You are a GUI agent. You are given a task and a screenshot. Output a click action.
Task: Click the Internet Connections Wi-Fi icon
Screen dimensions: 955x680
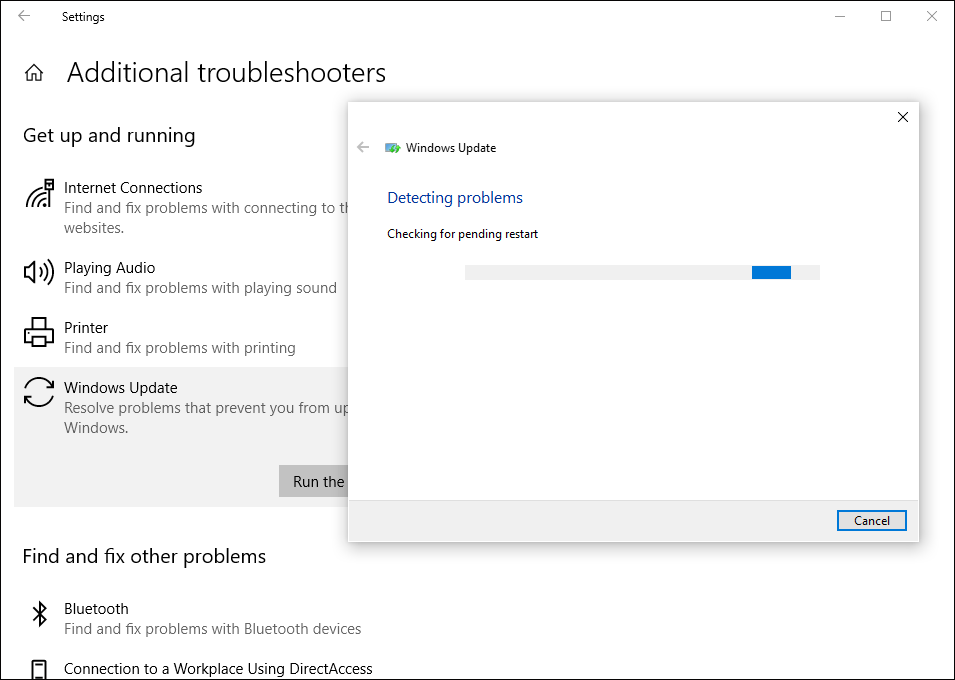[39, 193]
